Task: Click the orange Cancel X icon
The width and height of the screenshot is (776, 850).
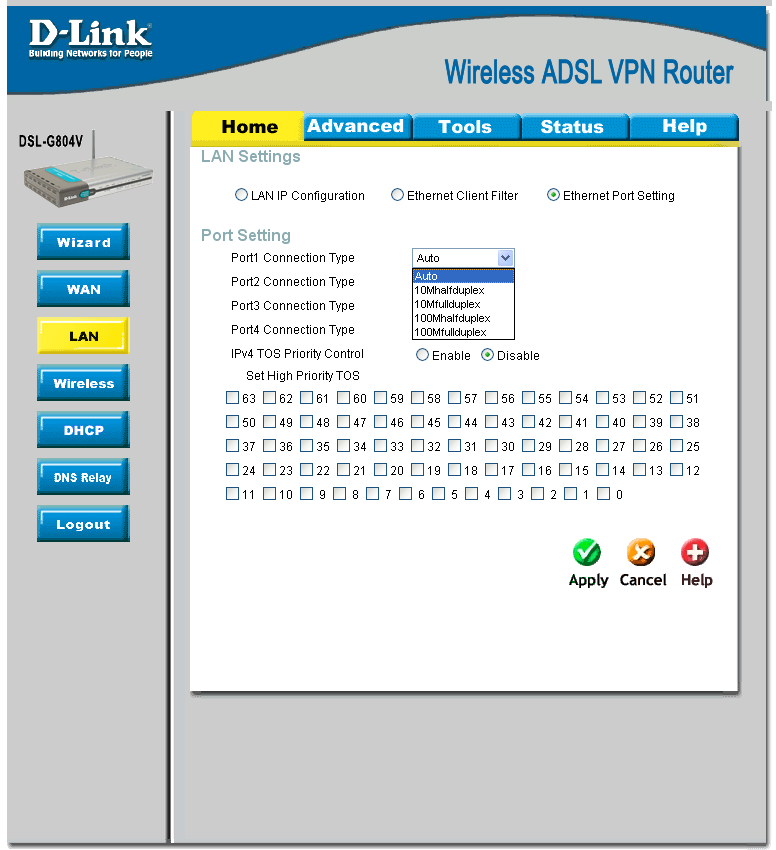Action: pos(641,552)
